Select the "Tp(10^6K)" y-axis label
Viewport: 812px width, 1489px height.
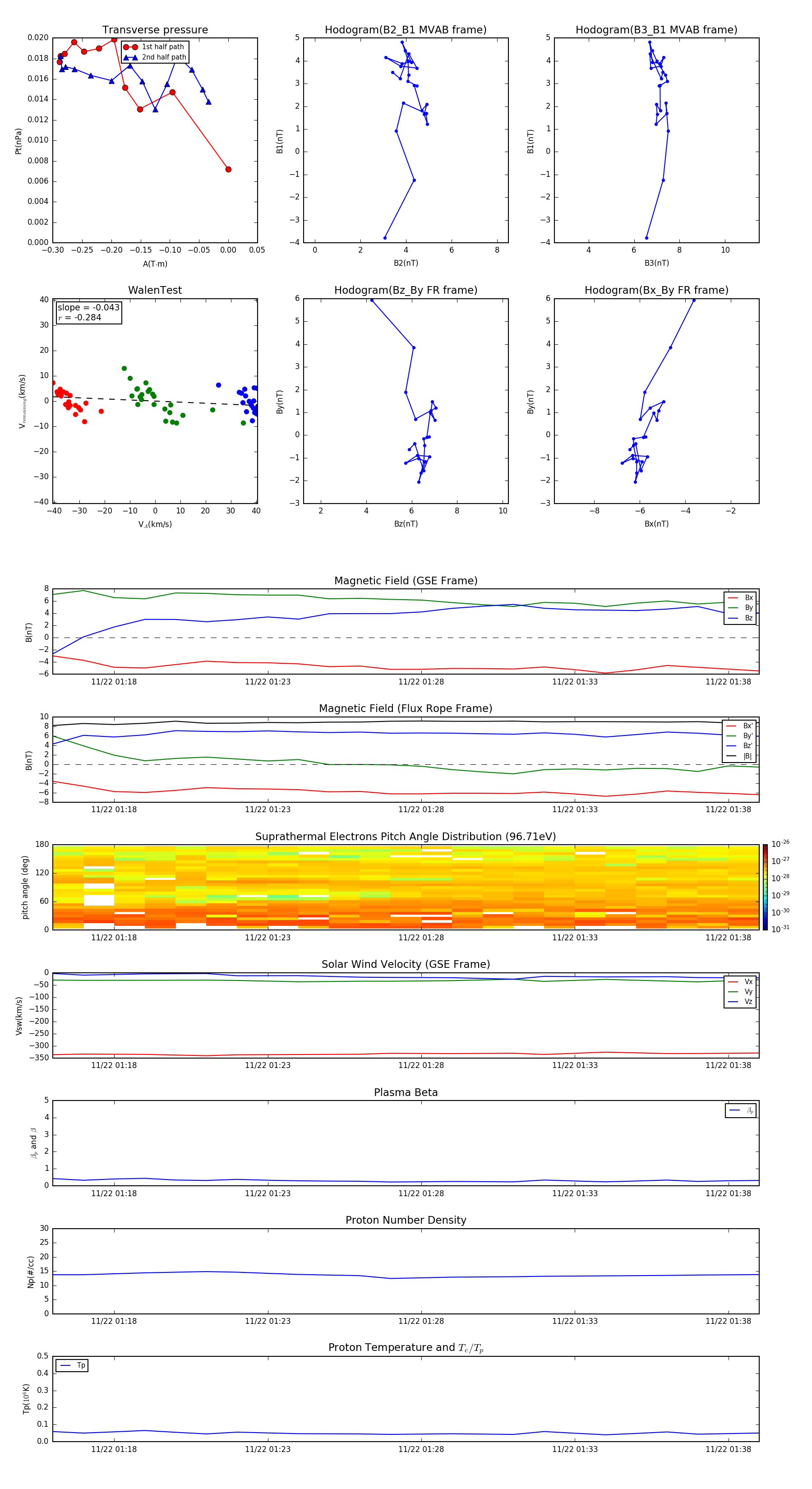tap(26, 1399)
